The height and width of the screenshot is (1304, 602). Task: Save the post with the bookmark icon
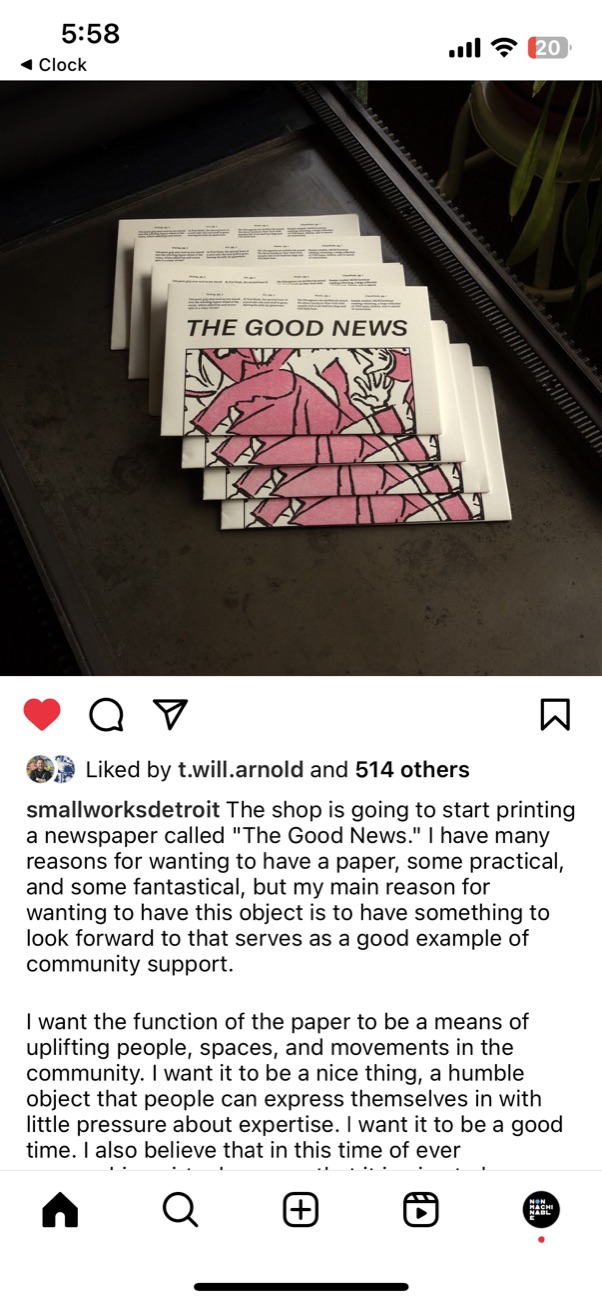tap(555, 714)
